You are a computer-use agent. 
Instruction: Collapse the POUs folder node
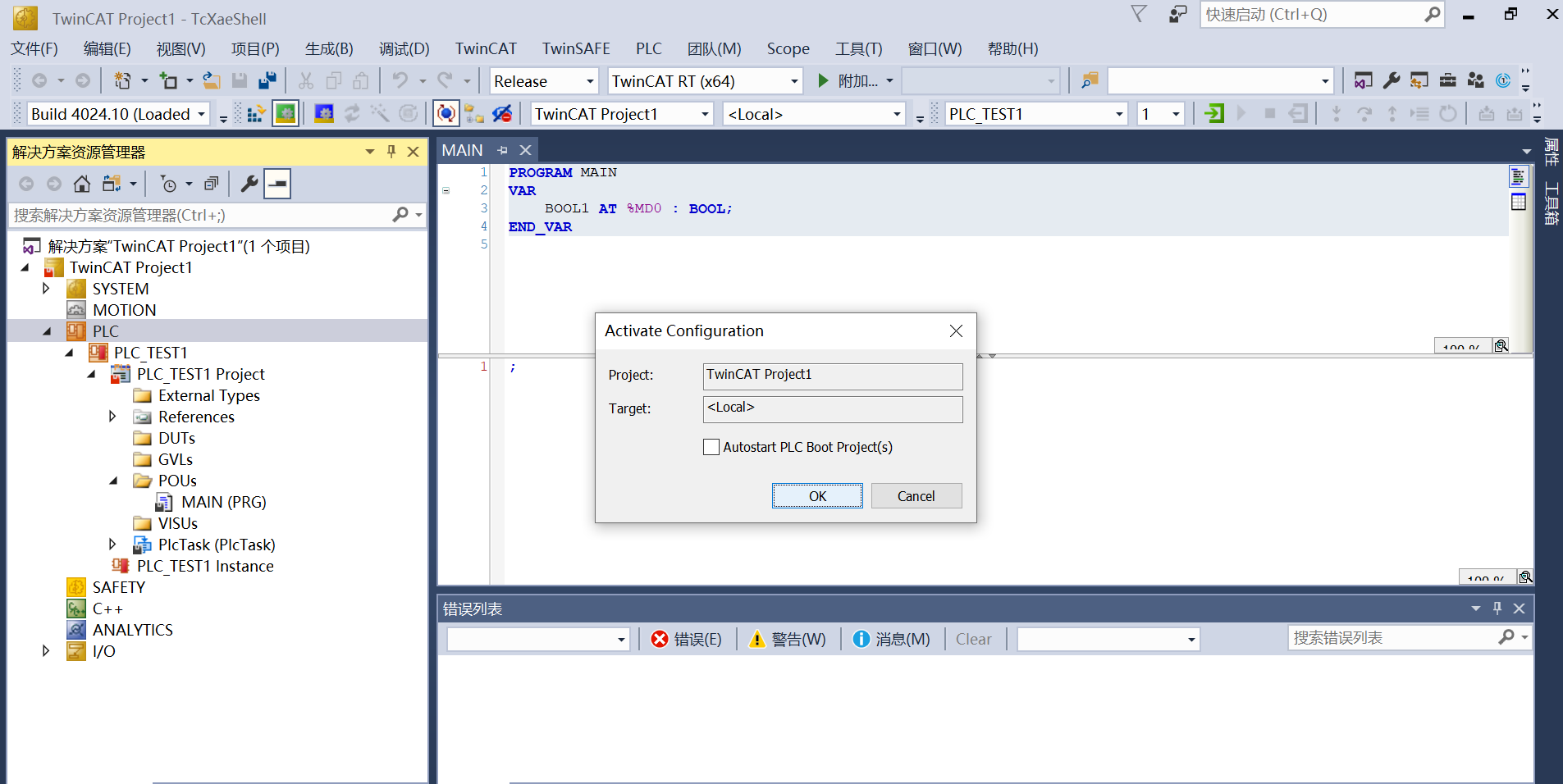click(x=113, y=481)
